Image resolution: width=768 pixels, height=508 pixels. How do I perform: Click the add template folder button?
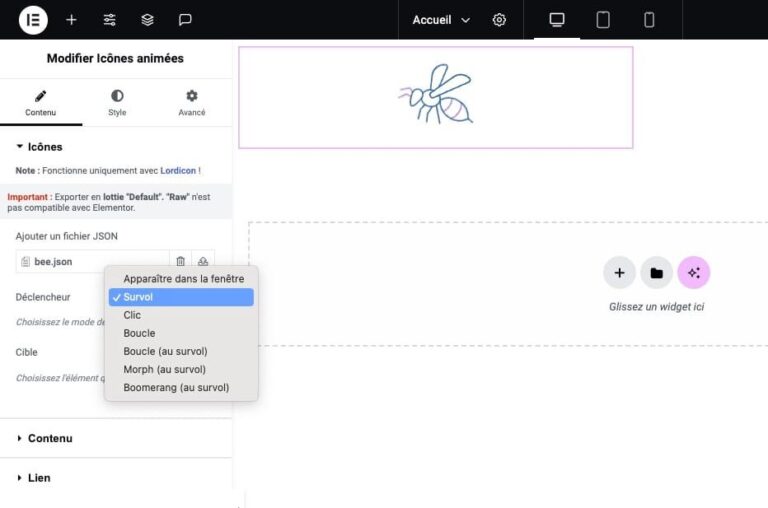[656, 272]
